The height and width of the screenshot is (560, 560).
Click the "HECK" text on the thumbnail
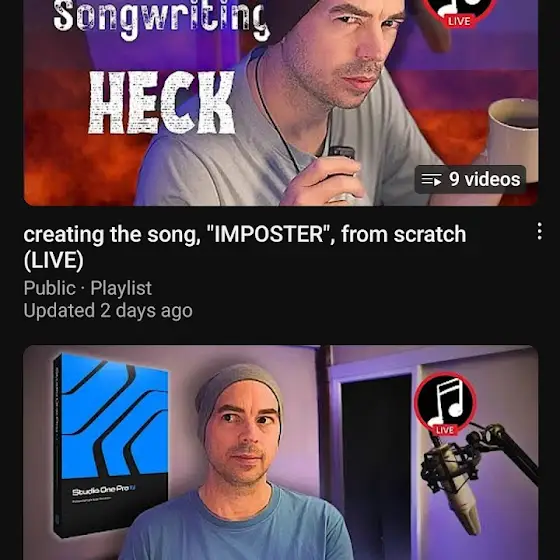coord(161,102)
